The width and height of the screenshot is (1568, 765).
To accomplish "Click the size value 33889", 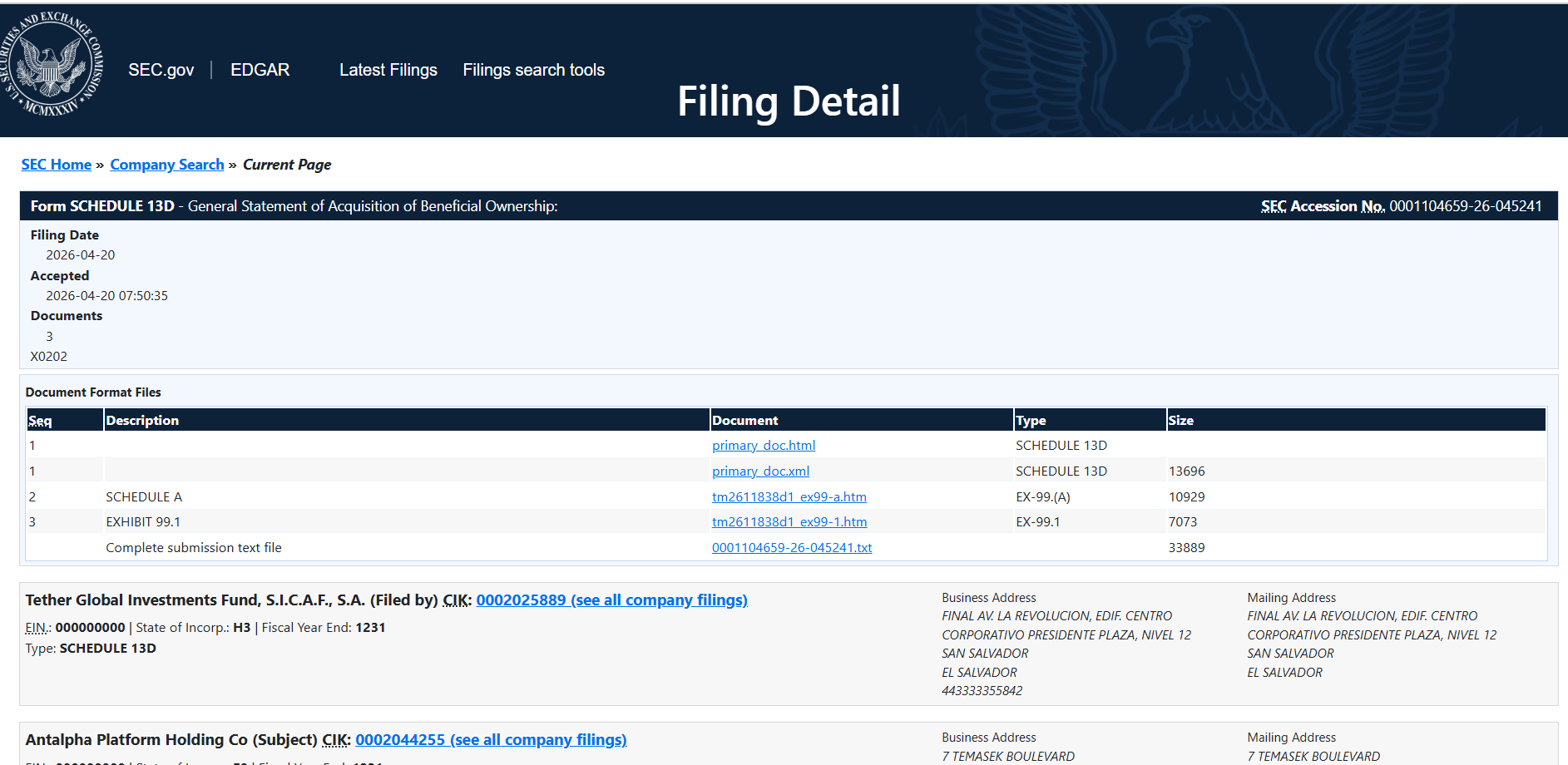I will [1187, 548].
